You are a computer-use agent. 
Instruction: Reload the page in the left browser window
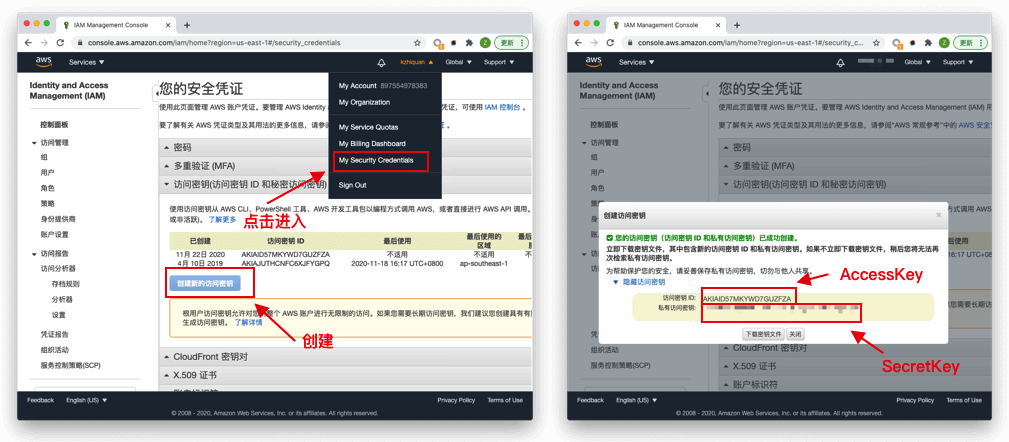click(60, 42)
